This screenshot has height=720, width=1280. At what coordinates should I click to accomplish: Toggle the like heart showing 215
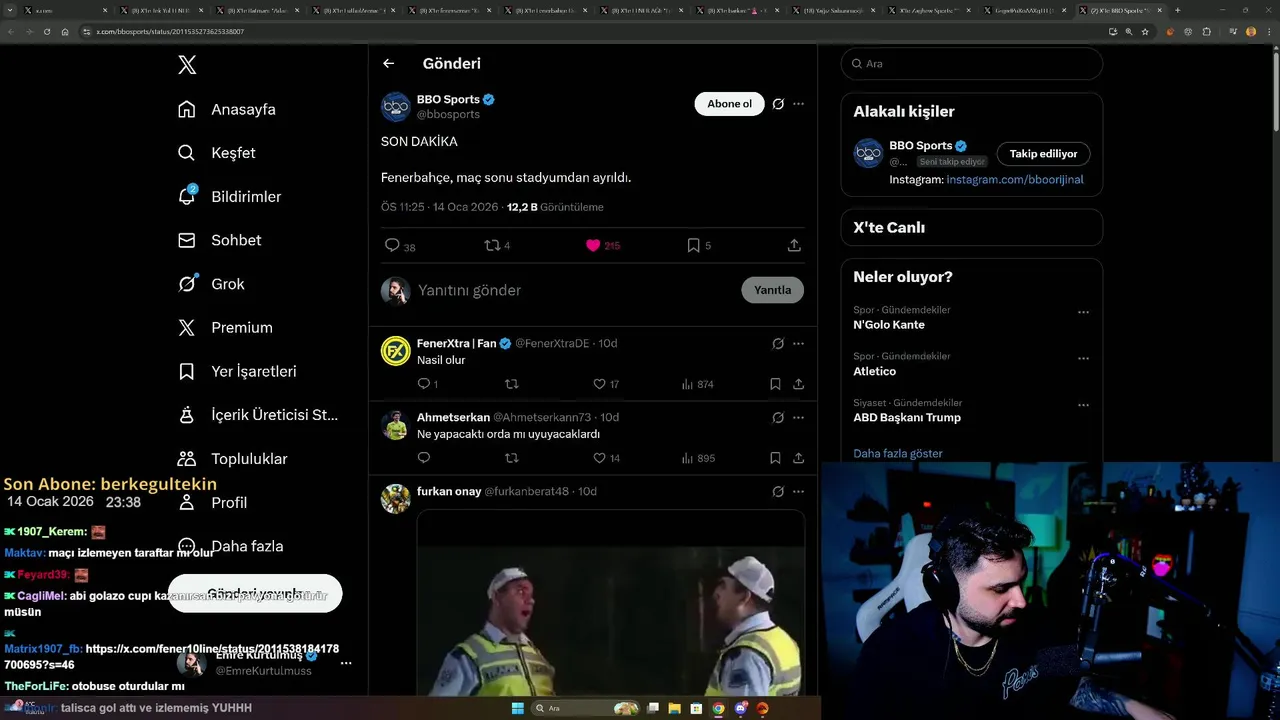(x=593, y=245)
